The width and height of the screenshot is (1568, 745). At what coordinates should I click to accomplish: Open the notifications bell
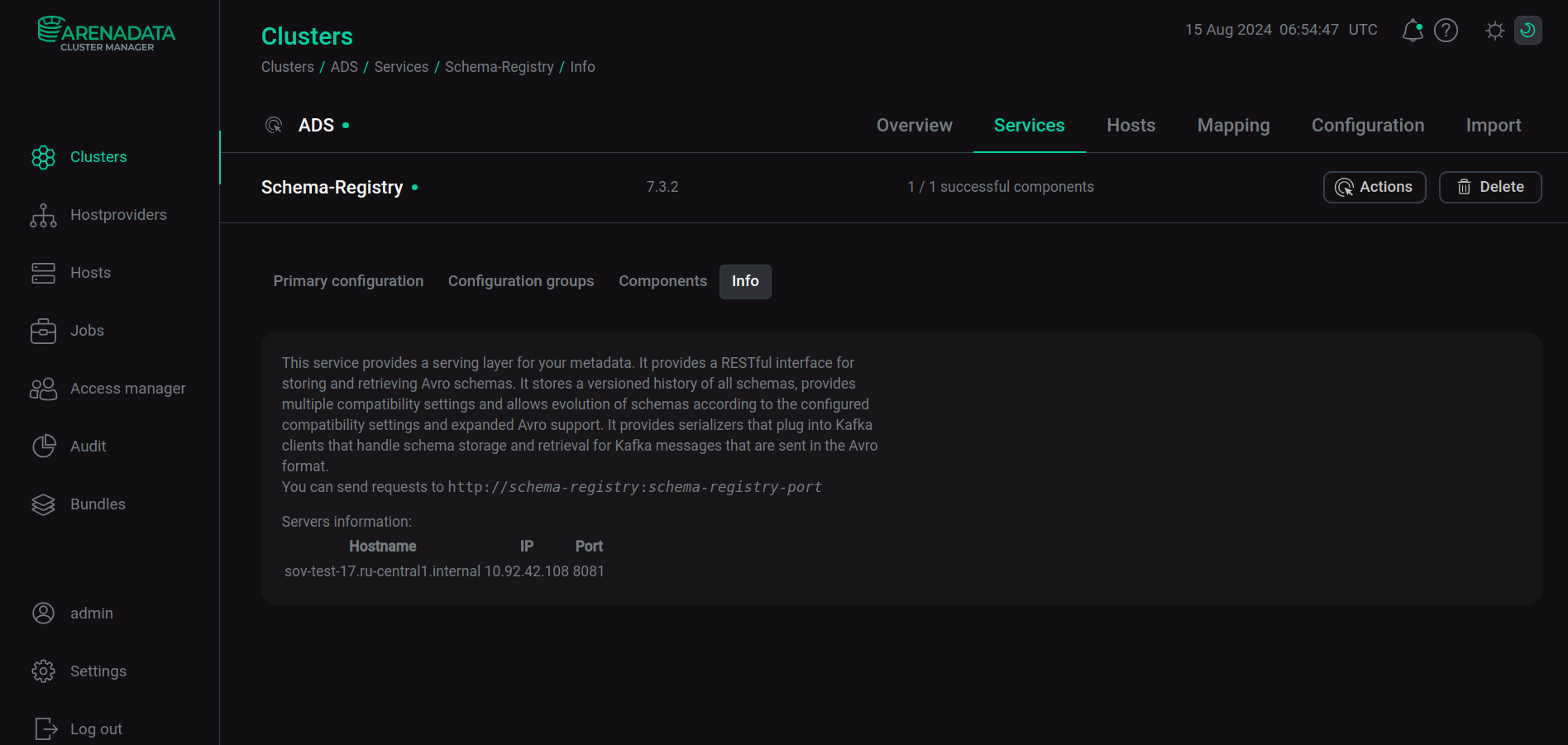click(x=1413, y=31)
